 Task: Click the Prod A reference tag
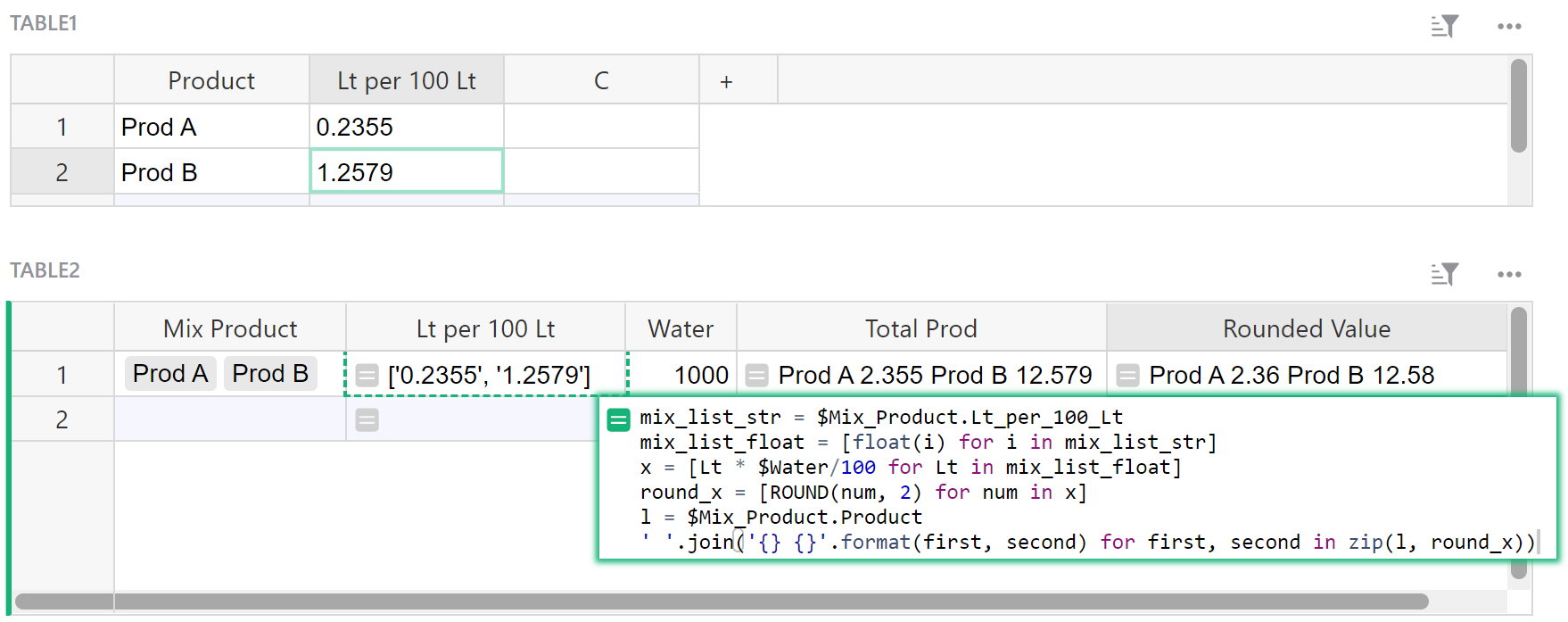pyautogui.click(x=170, y=374)
